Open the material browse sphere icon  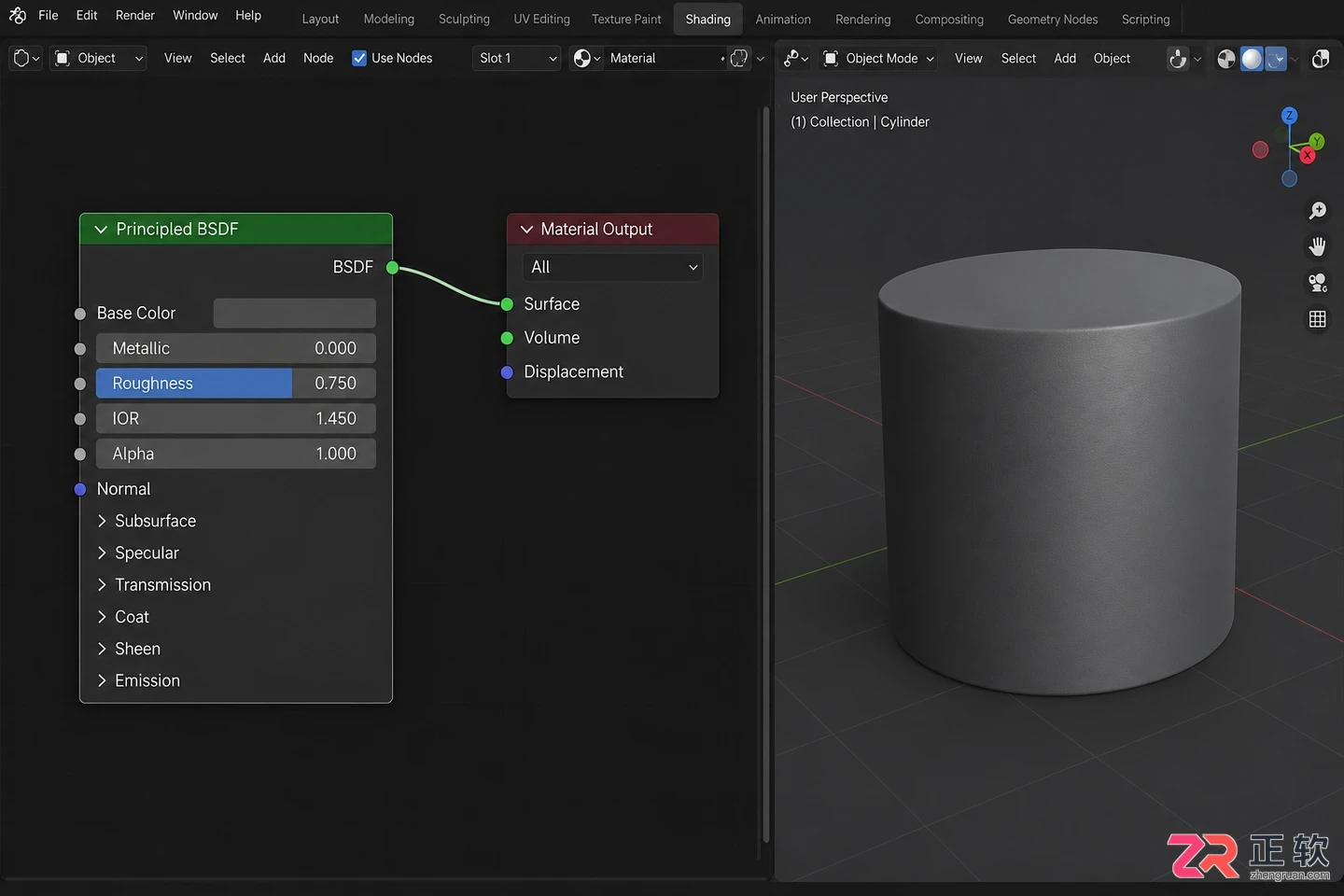click(586, 58)
